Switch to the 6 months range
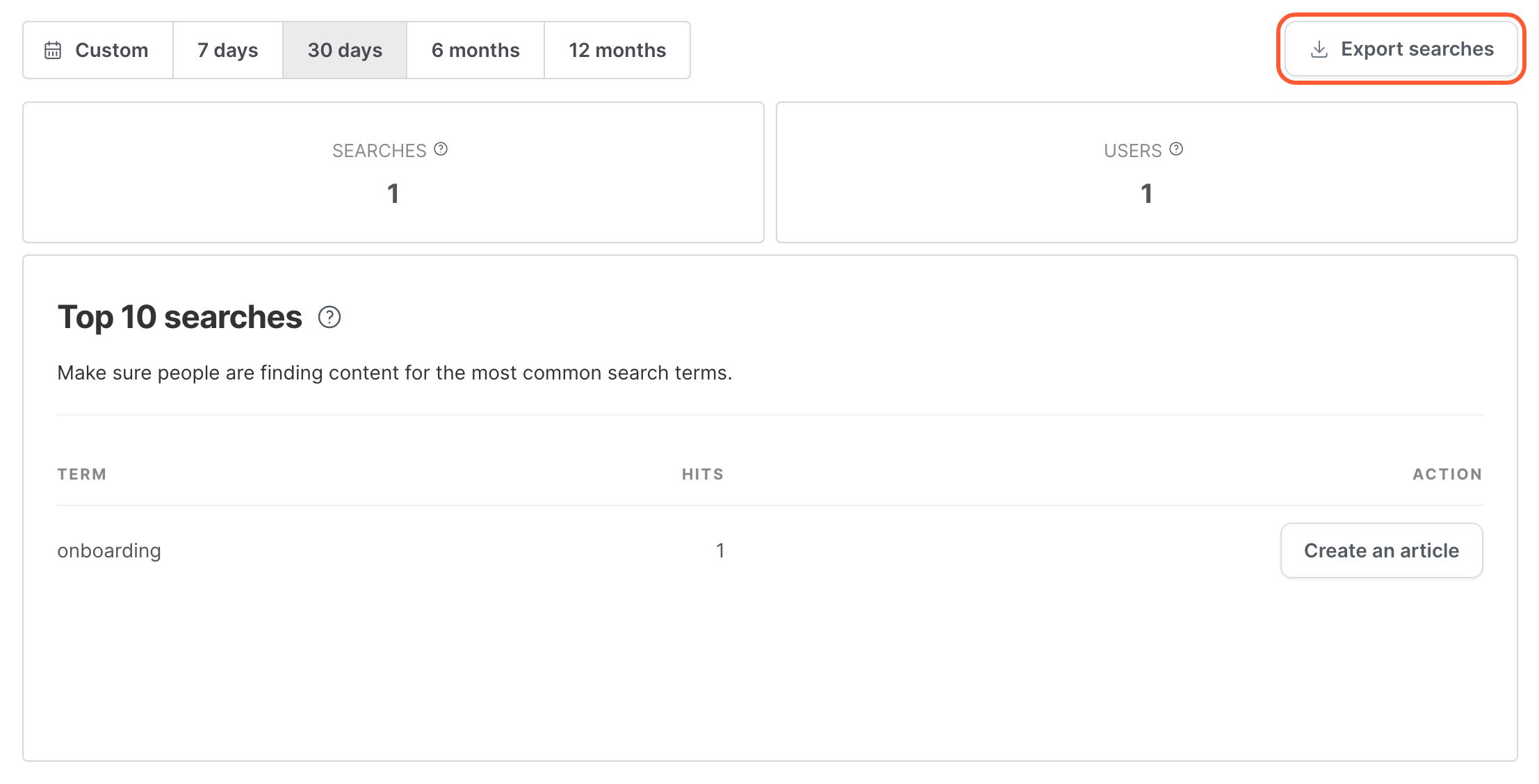Image resolution: width=1539 pixels, height=784 pixels. 475,50
